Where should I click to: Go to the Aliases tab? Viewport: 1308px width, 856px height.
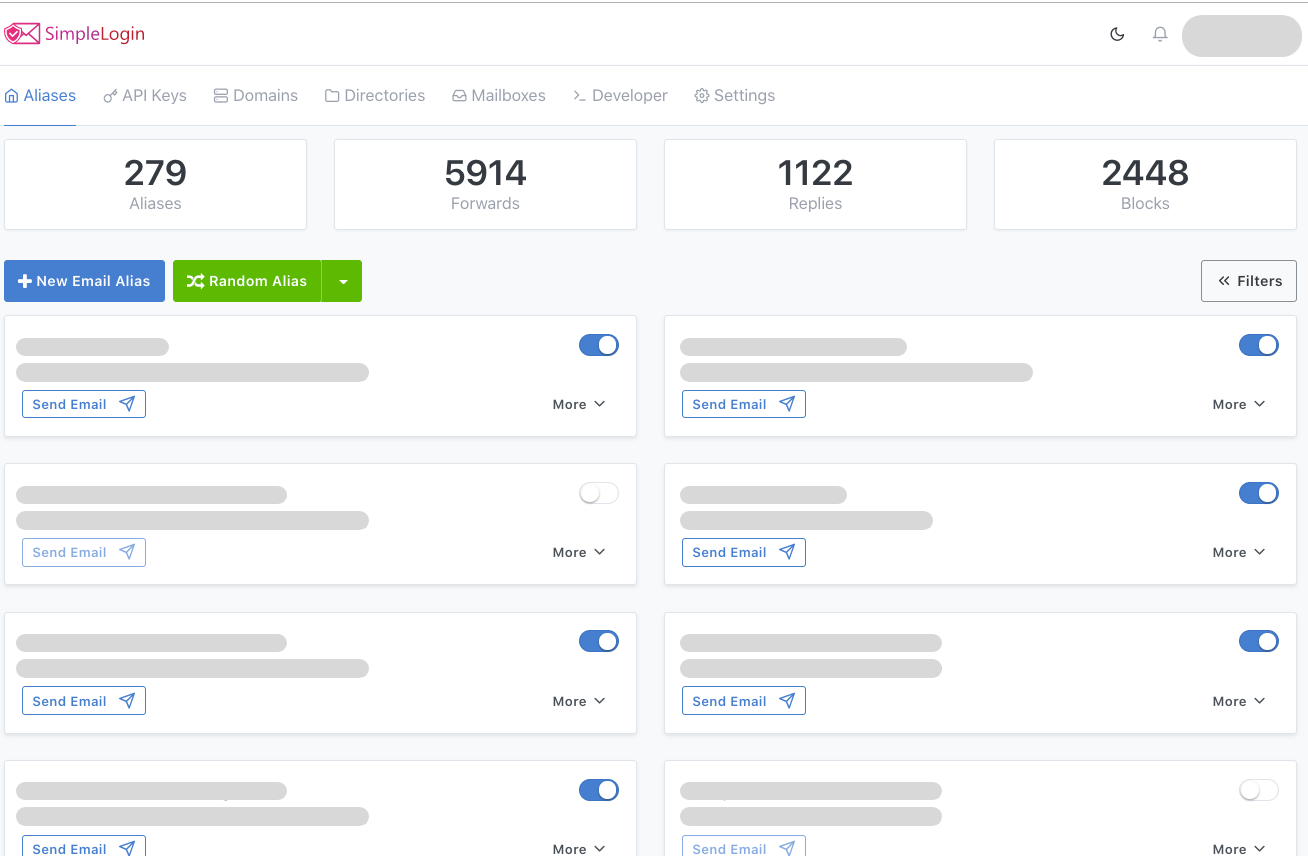[40, 96]
